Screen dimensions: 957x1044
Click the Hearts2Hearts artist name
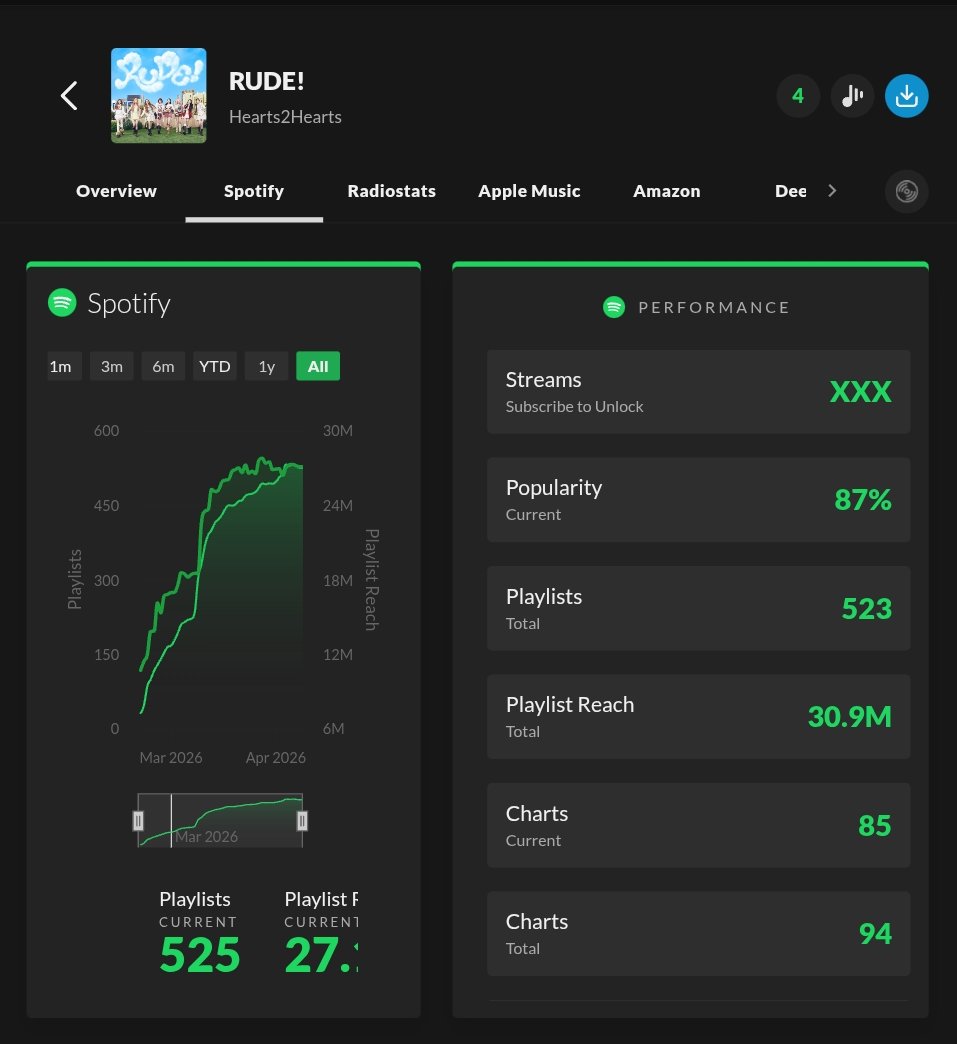(285, 117)
